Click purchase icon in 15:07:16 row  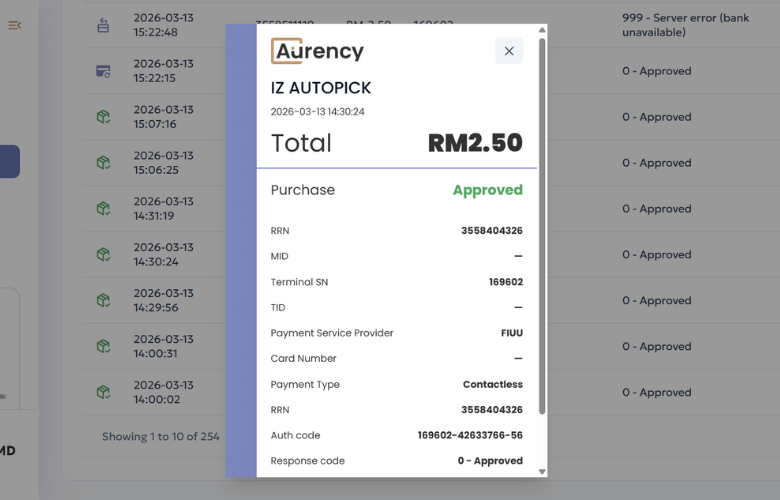coord(103,117)
